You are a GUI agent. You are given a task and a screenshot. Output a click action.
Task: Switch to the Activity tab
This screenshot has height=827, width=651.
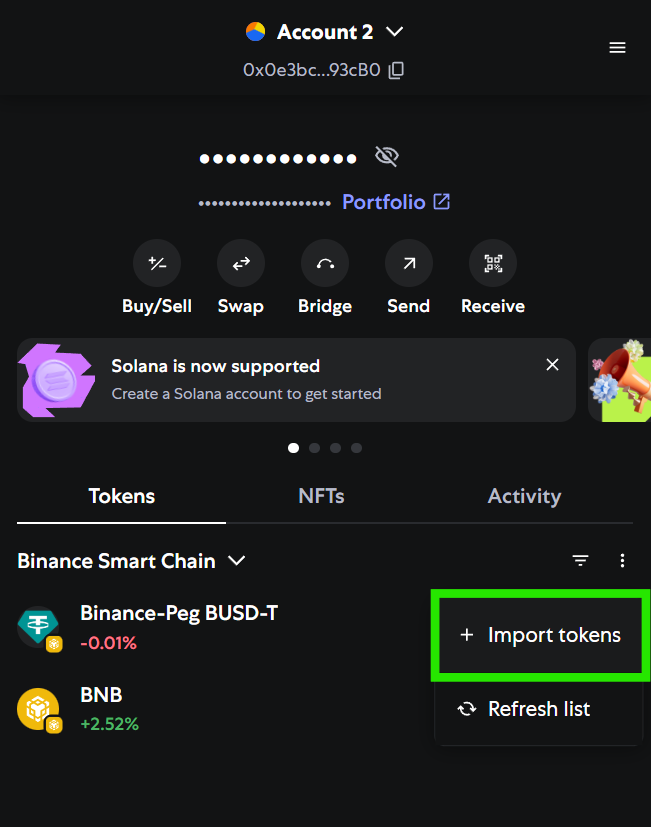(524, 496)
